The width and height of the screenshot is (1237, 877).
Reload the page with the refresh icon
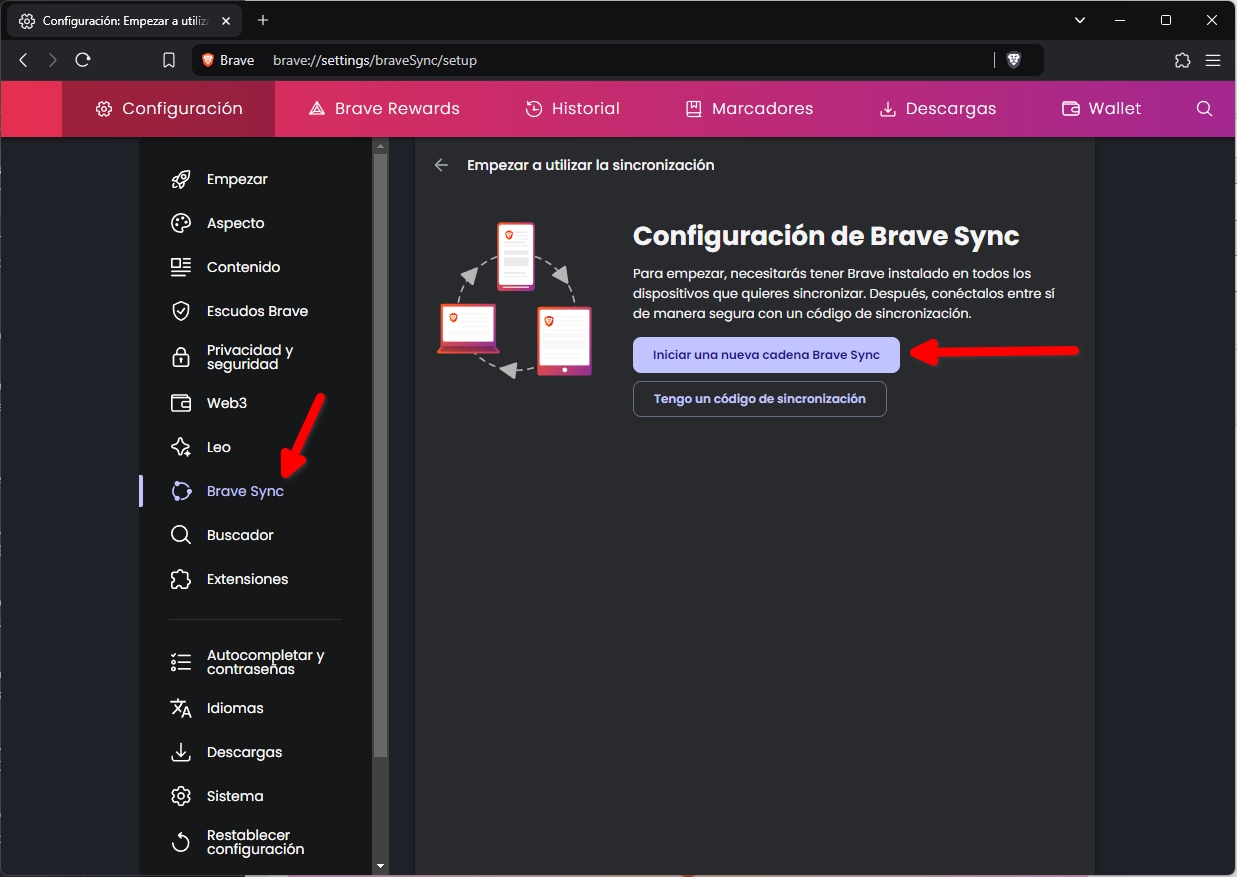point(83,60)
